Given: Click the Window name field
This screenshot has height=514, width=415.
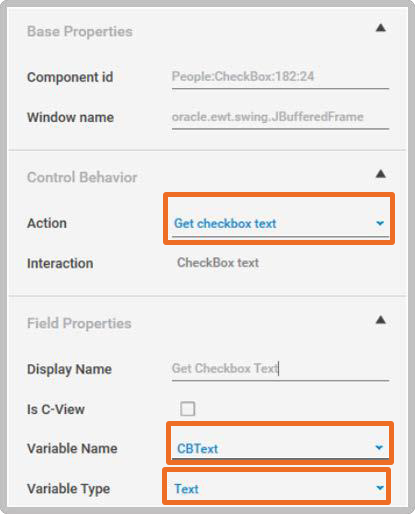Looking at the screenshot, I should [x=280, y=118].
